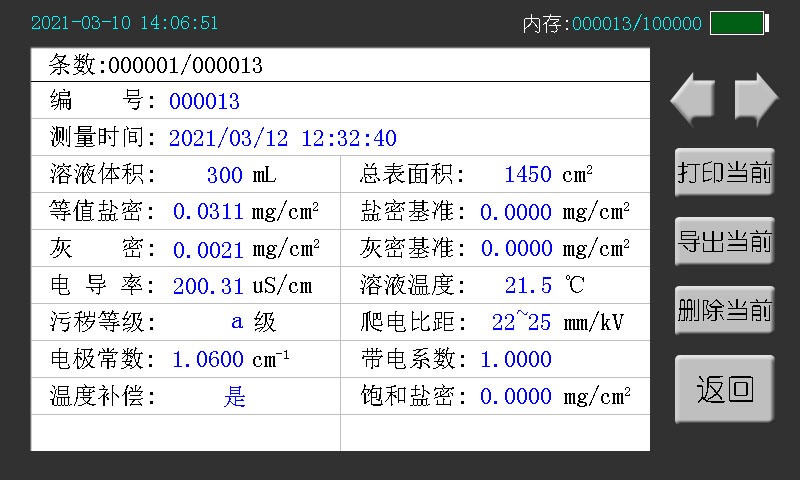
Task: Select the pollution grade 'a' value
Action: (x=237, y=322)
